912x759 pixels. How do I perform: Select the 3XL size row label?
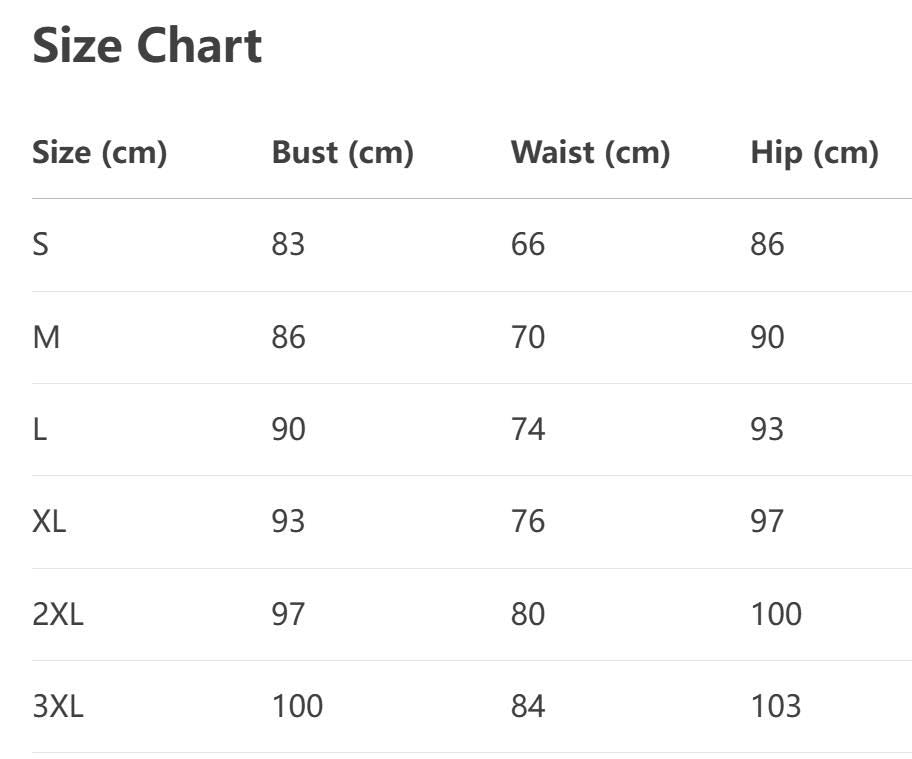(x=58, y=706)
